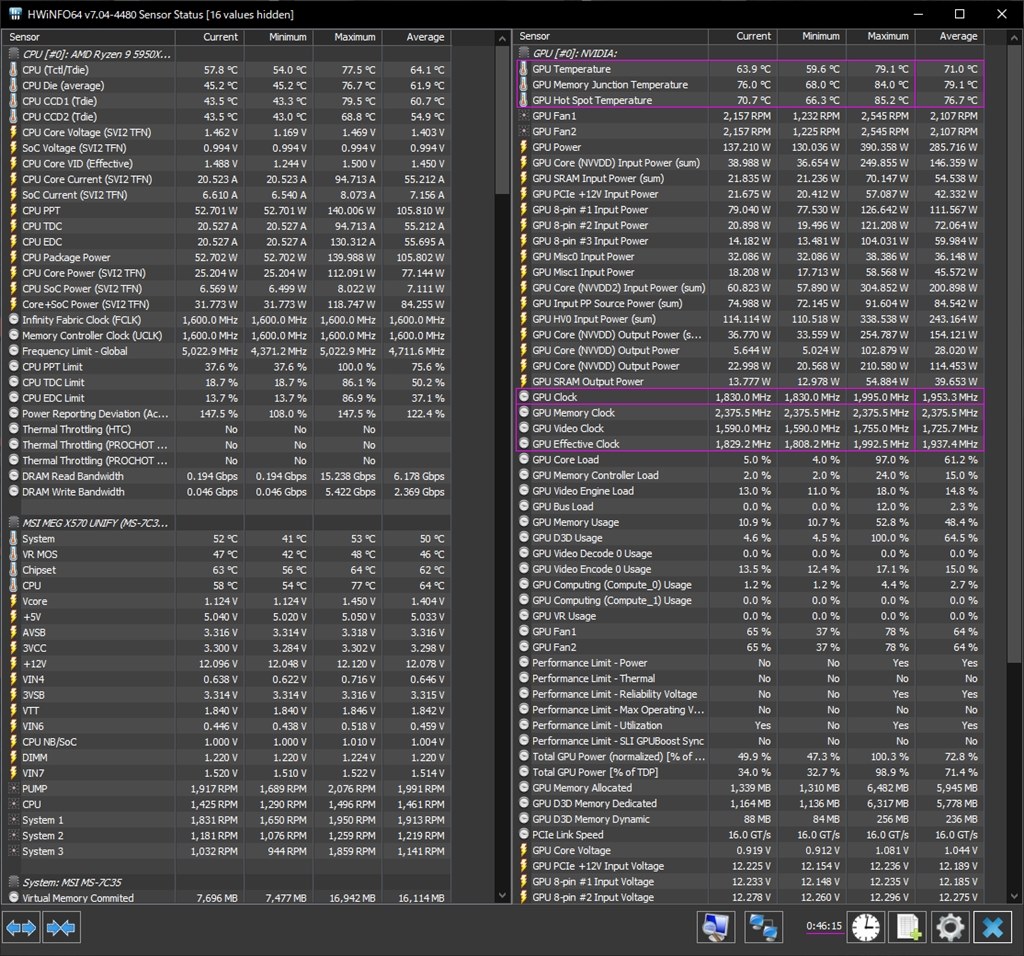1024x956 pixels.
Task: Select the MSI MEG X570 UNIFY group row
Action: (x=227, y=522)
